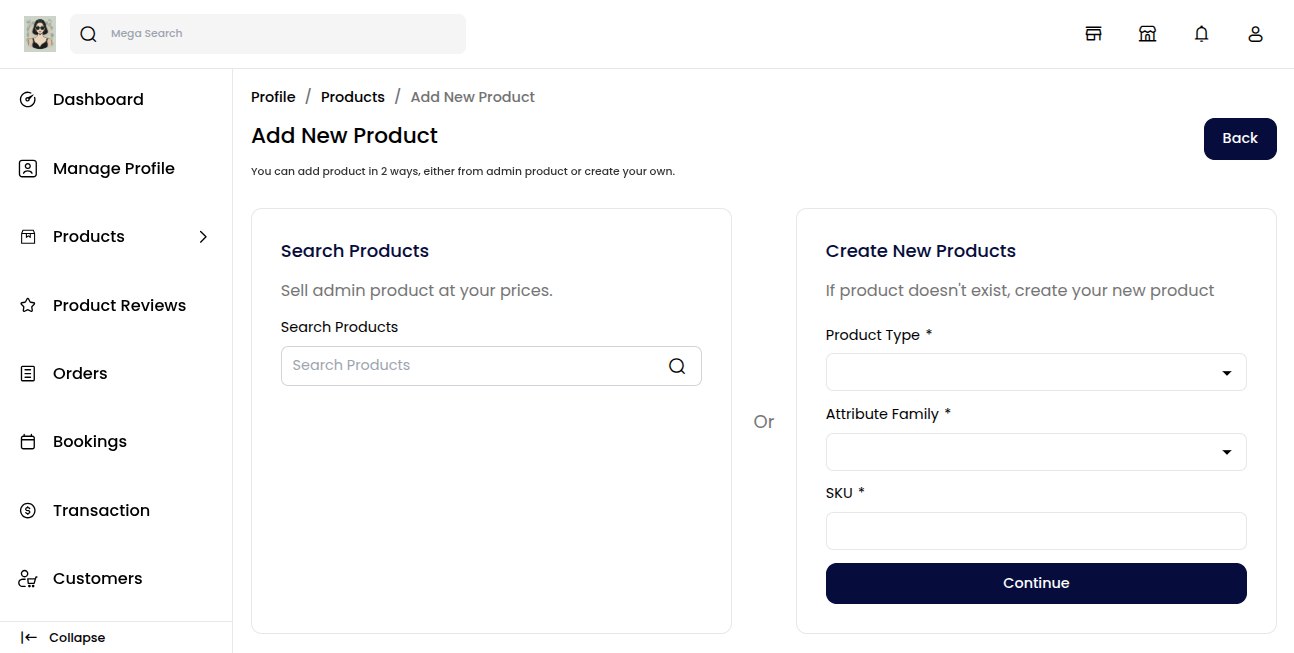Open the seller profile avatar thumbnail

tap(39, 33)
